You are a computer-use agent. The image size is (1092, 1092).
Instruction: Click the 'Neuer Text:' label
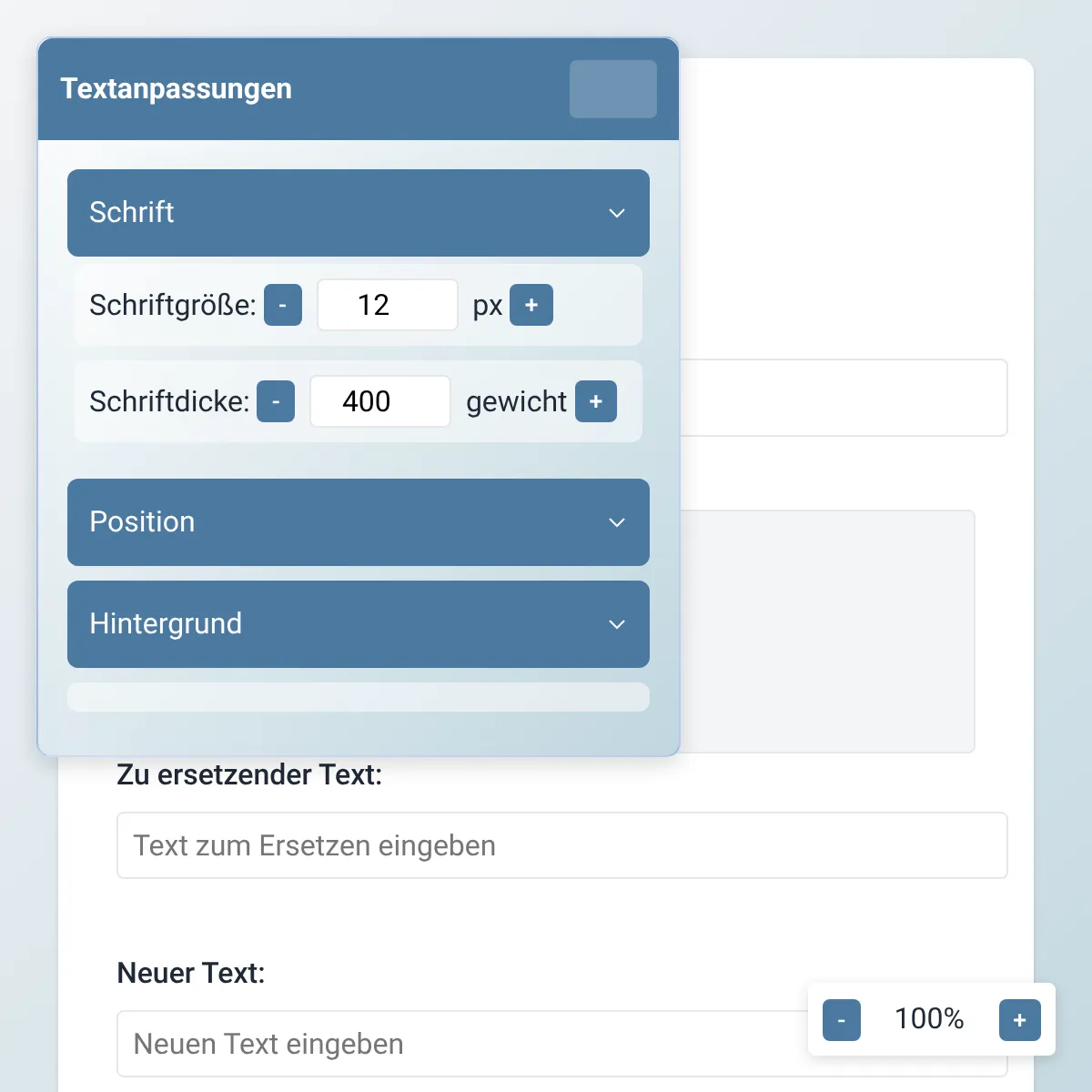pyautogui.click(x=191, y=974)
